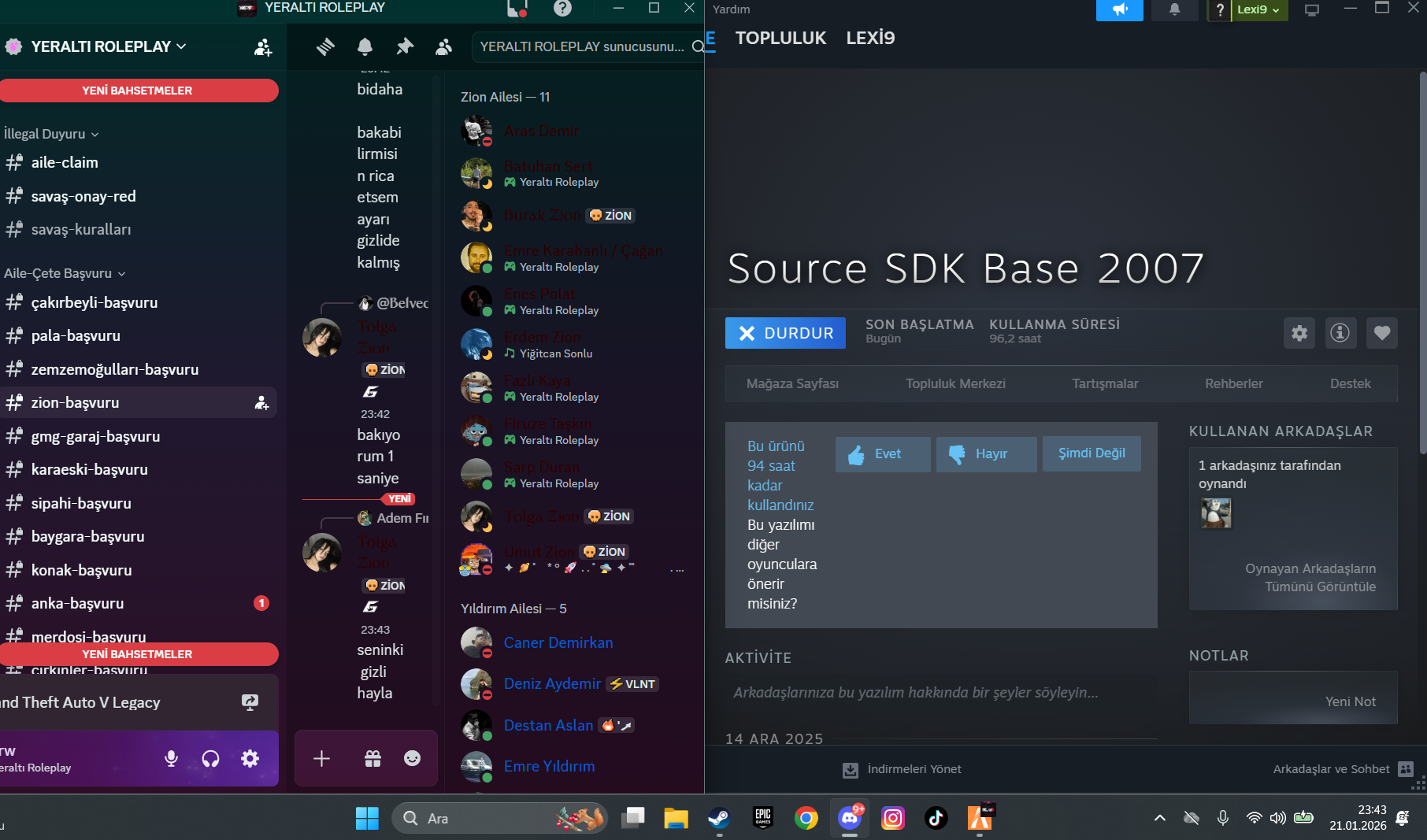Open the çakırbeyli-başvuru channel
Image resolution: width=1427 pixels, height=840 pixels.
click(139, 303)
